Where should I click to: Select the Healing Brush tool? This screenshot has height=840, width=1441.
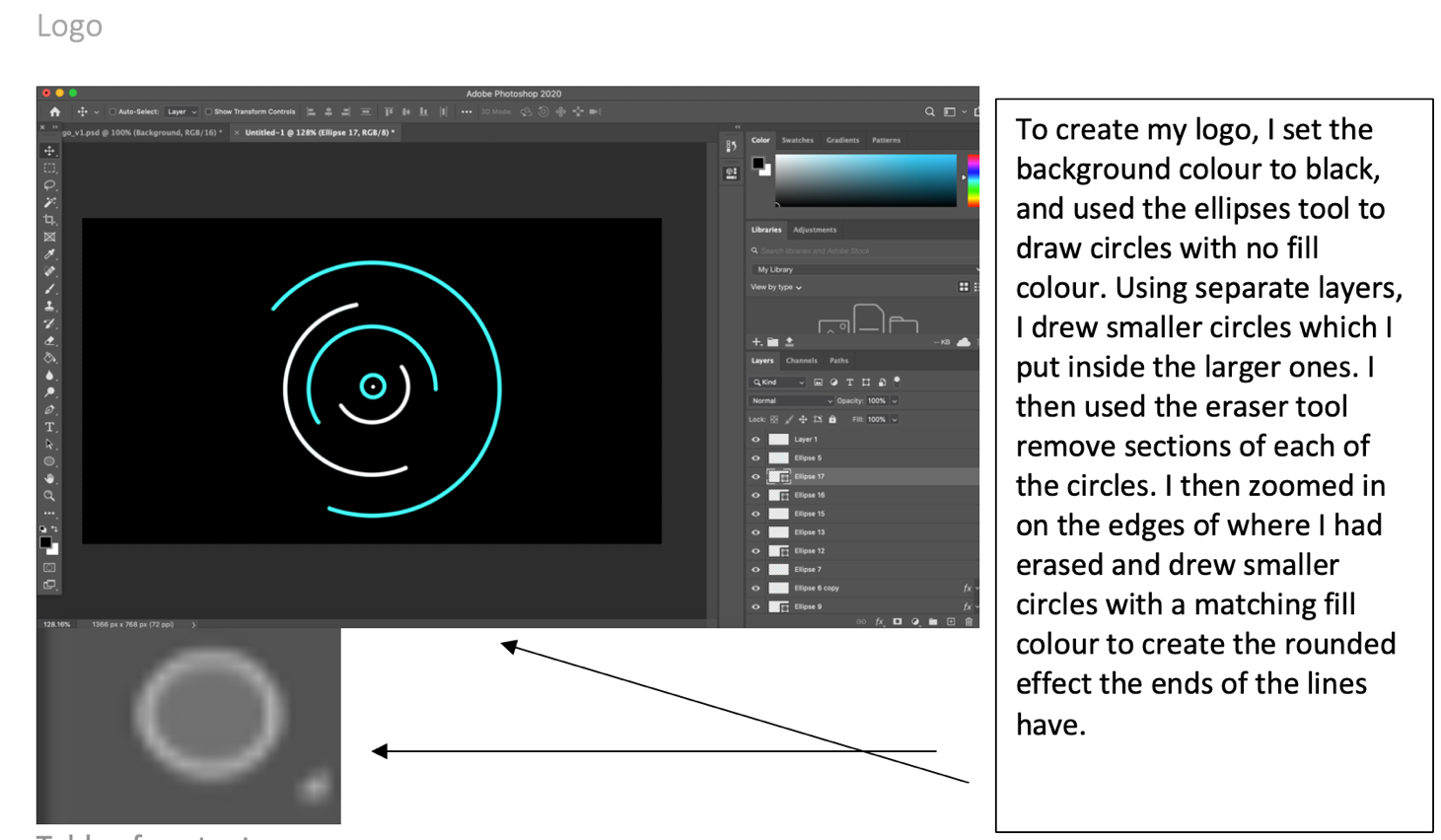(49, 272)
